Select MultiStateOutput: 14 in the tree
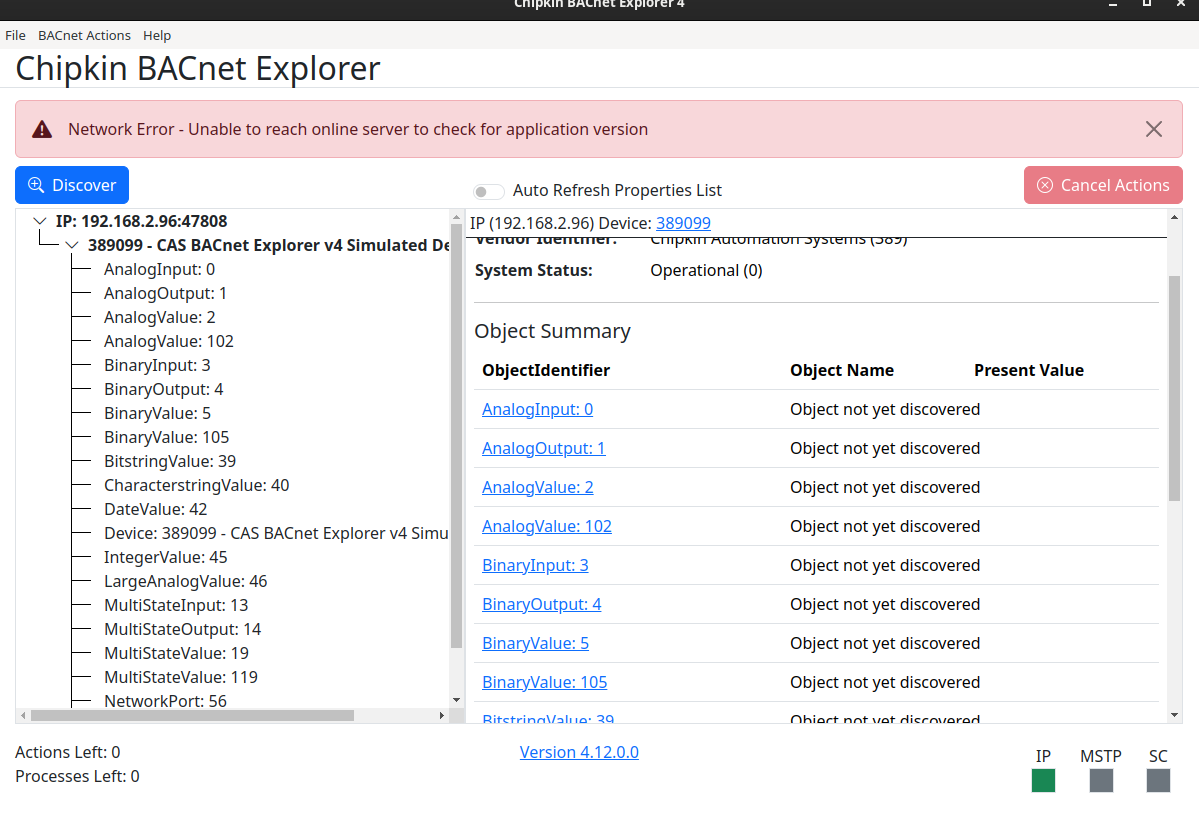This screenshot has width=1199, height=820. [182, 629]
